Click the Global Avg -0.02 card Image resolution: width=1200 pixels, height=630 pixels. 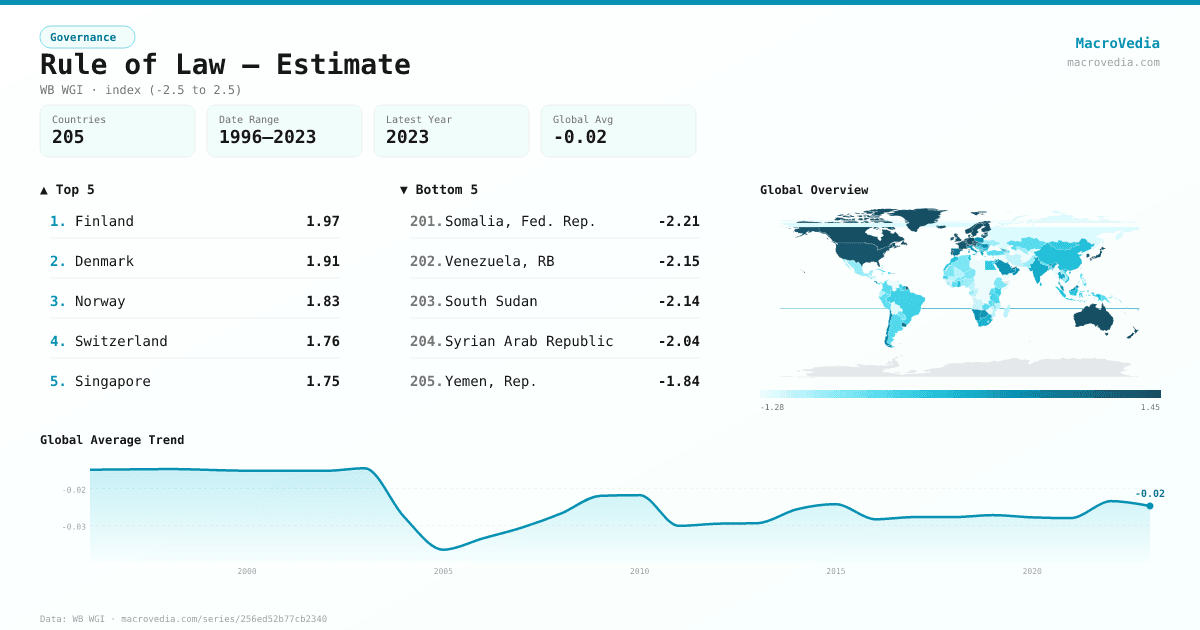click(618, 131)
